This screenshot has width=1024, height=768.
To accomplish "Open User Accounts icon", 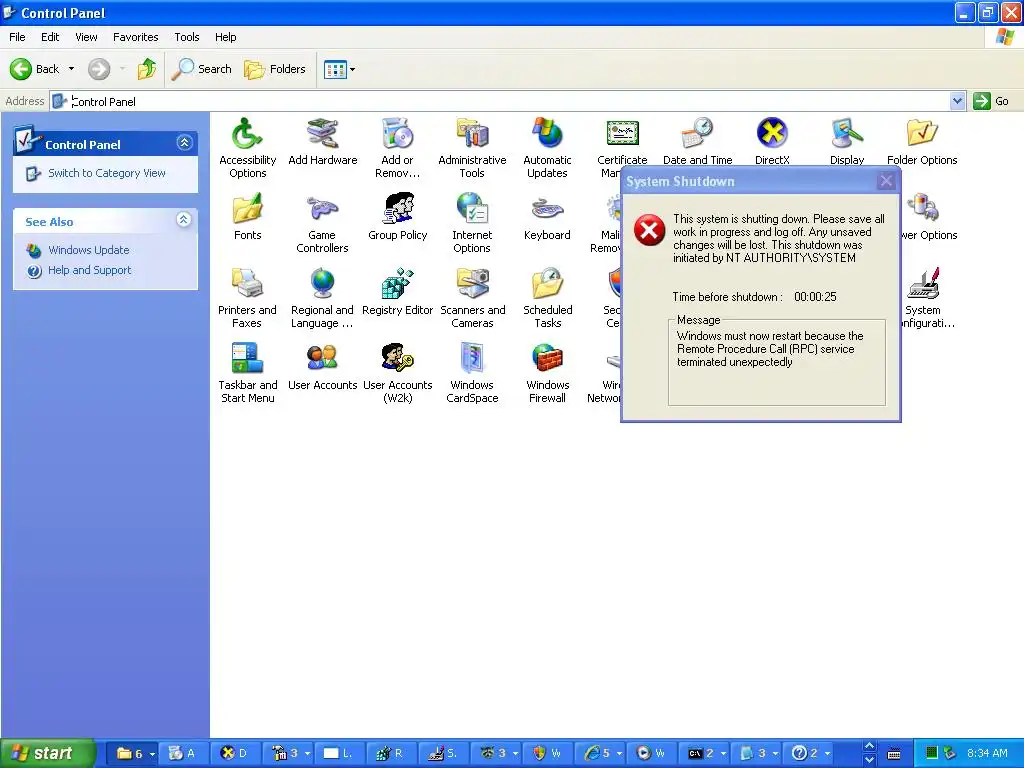I will pyautogui.click(x=323, y=367).
